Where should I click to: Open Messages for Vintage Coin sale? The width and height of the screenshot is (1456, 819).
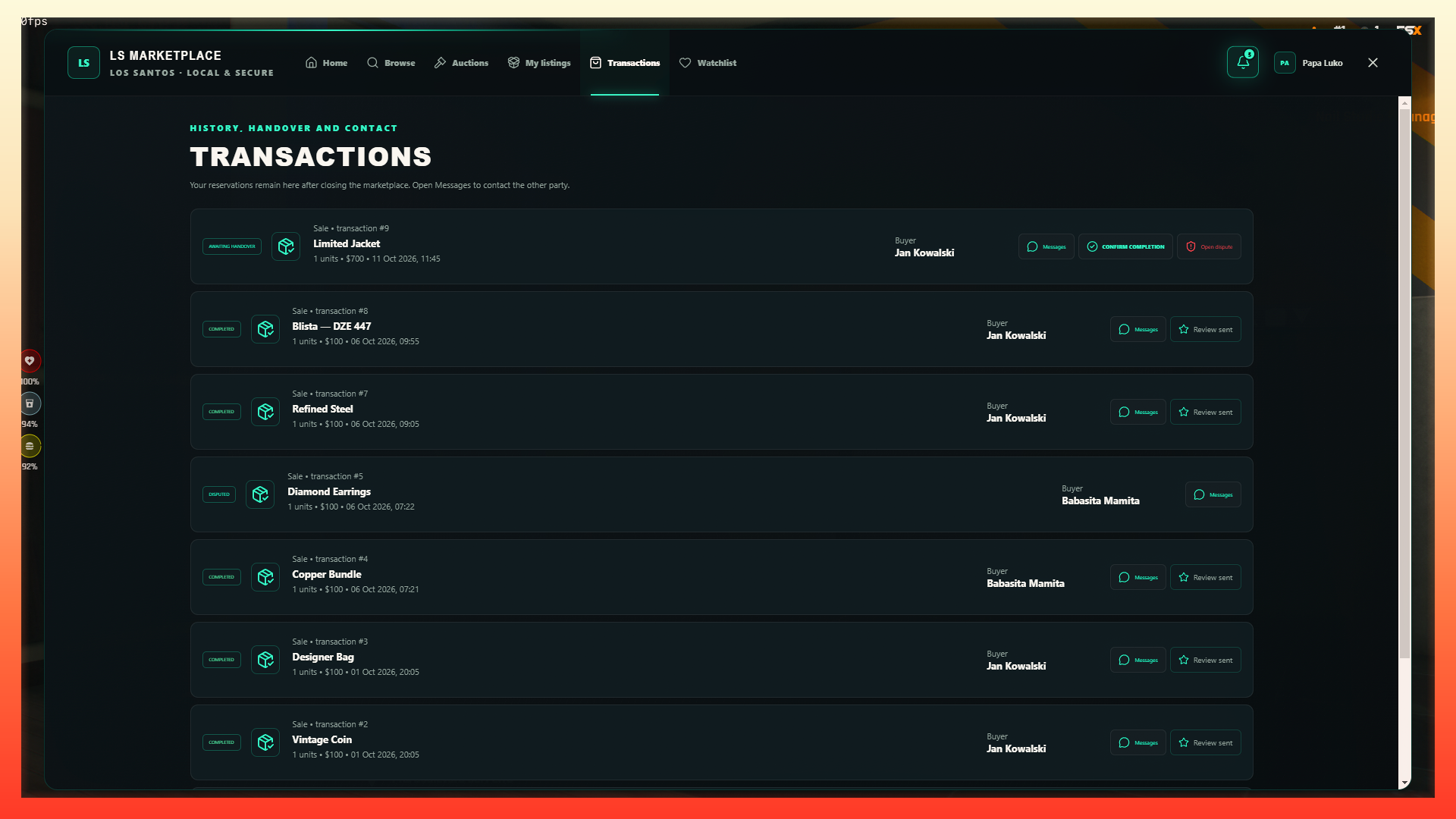point(1137,742)
